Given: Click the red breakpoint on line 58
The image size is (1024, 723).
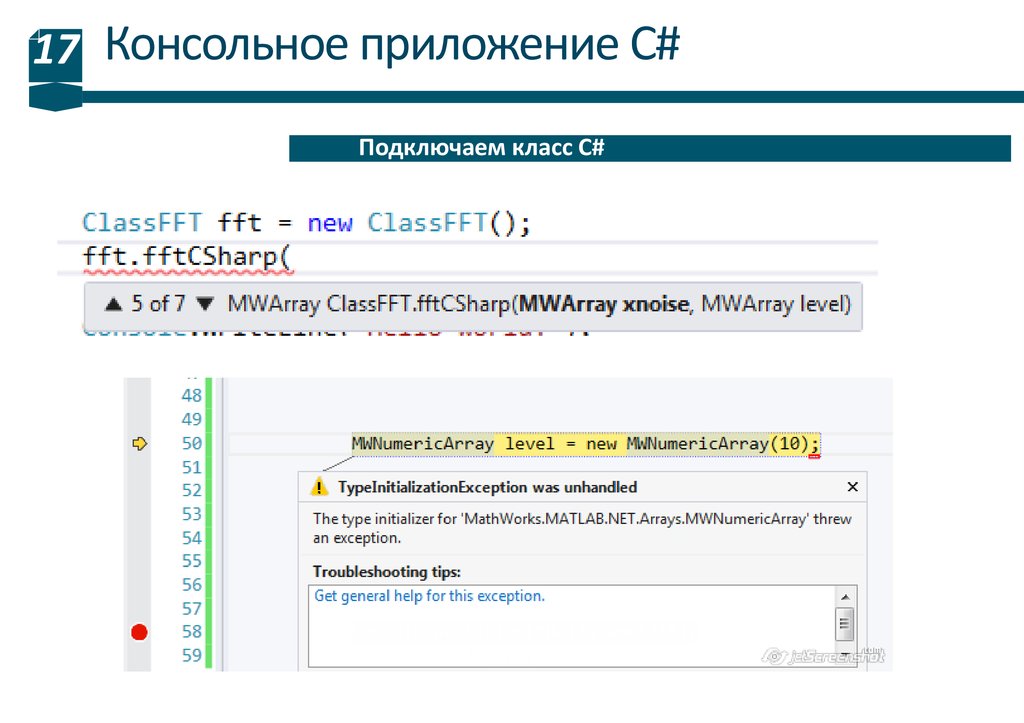Looking at the screenshot, I should tap(139, 632).
